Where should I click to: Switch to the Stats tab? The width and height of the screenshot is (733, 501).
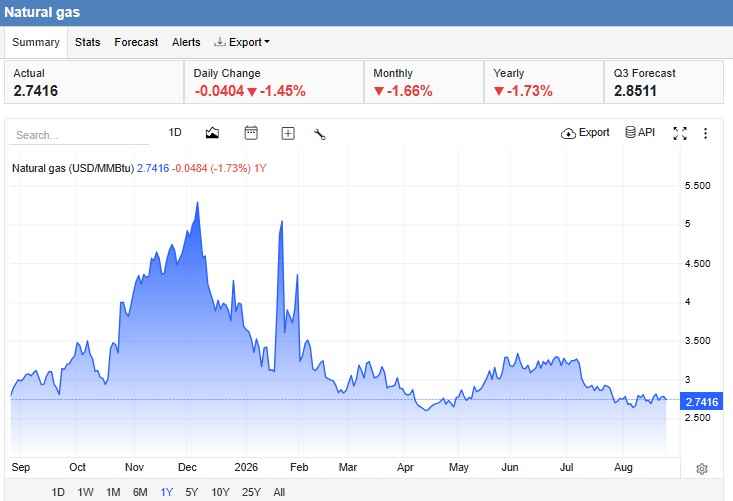[x=87, y=42]
